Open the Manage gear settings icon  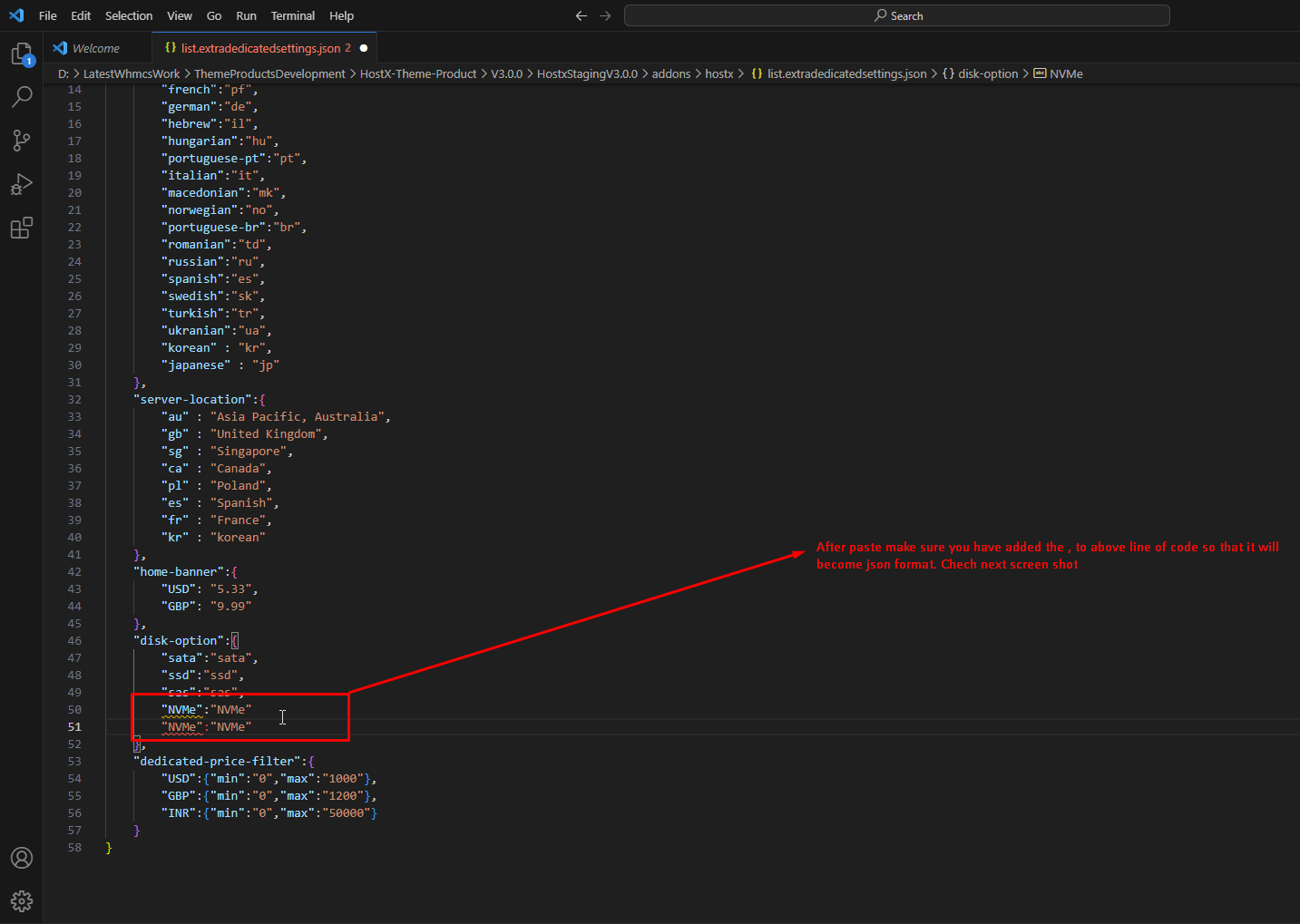[x=22, y=900]
